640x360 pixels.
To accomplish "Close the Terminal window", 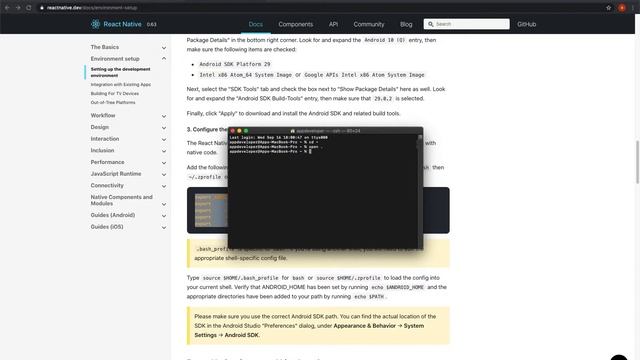I will 233,131.
